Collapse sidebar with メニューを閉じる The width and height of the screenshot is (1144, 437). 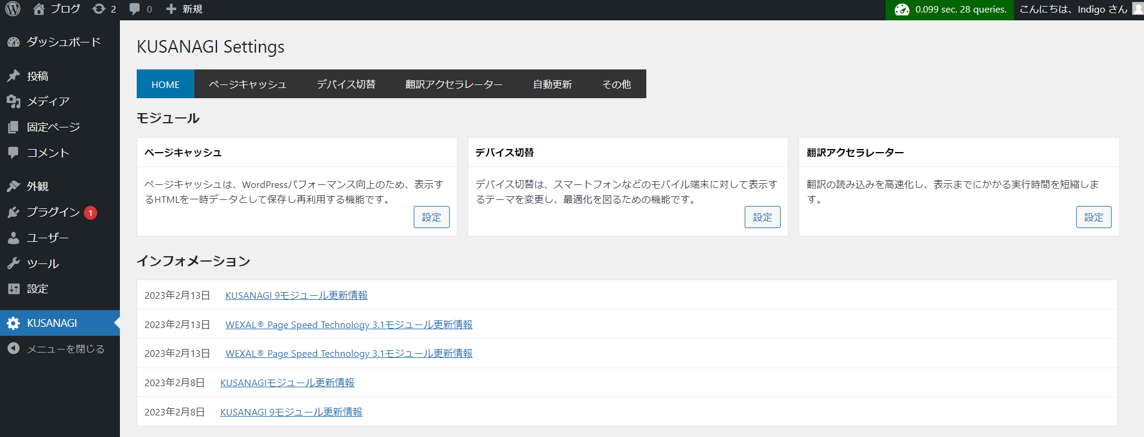65,349
